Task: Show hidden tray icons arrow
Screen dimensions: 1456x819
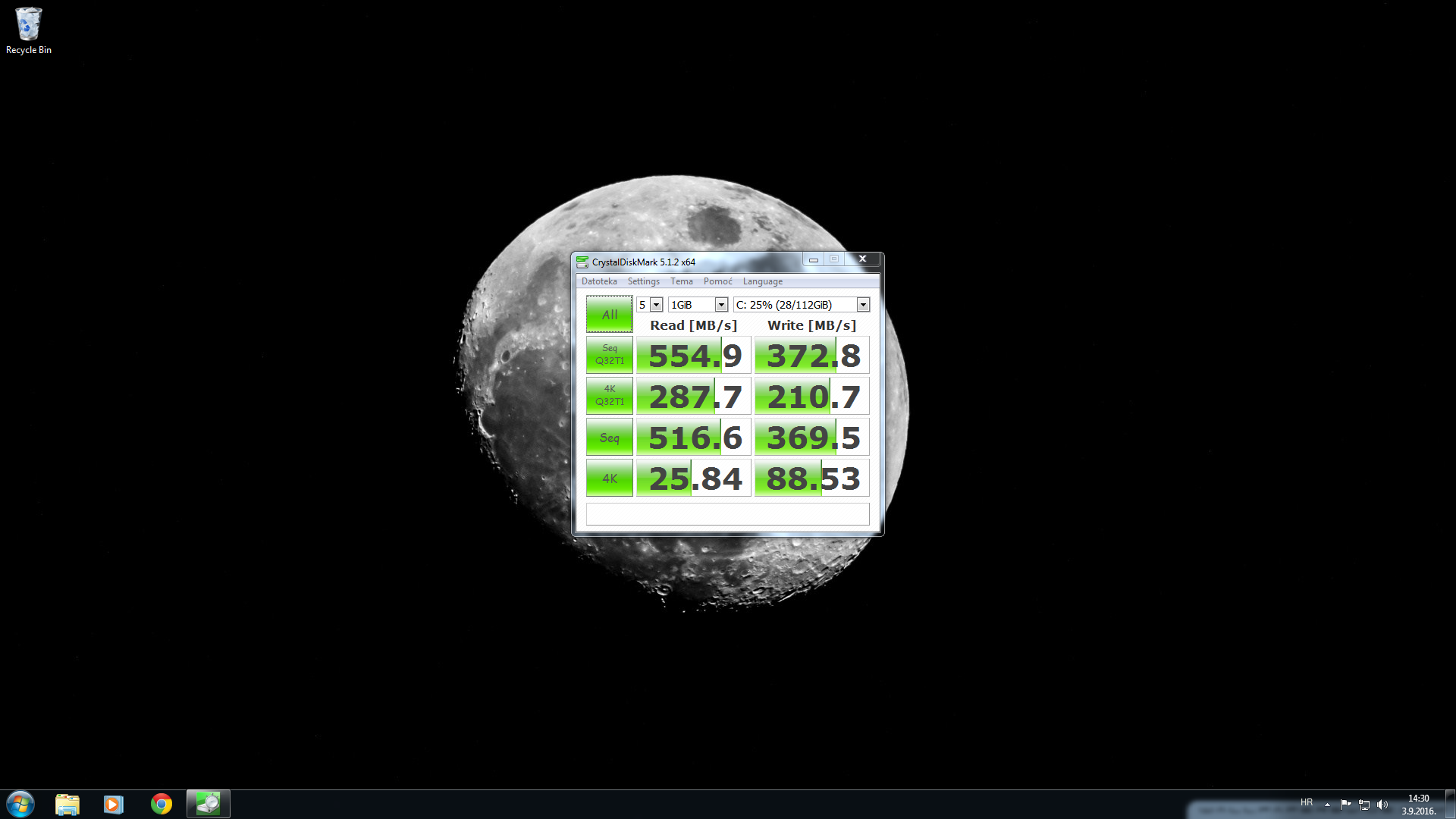Action: 1327,805
